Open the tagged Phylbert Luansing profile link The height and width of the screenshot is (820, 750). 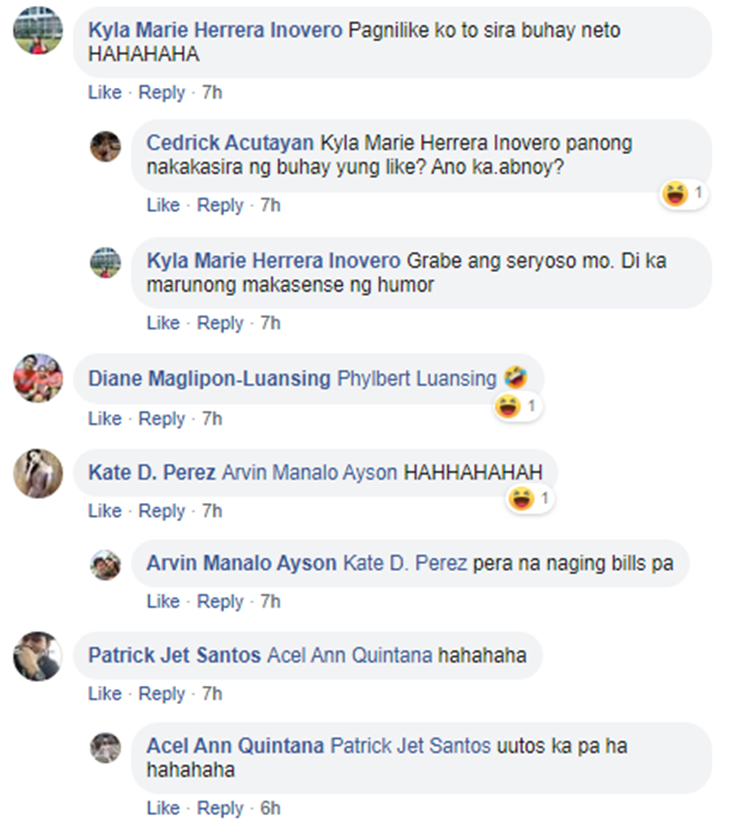click(417, 379)
